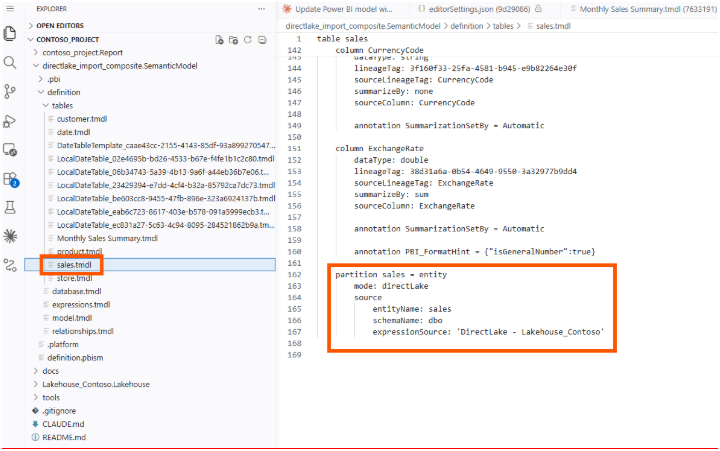720x451 pixels.
Task: Open the hamburger menu icon
Action: (x=10, y=8)
